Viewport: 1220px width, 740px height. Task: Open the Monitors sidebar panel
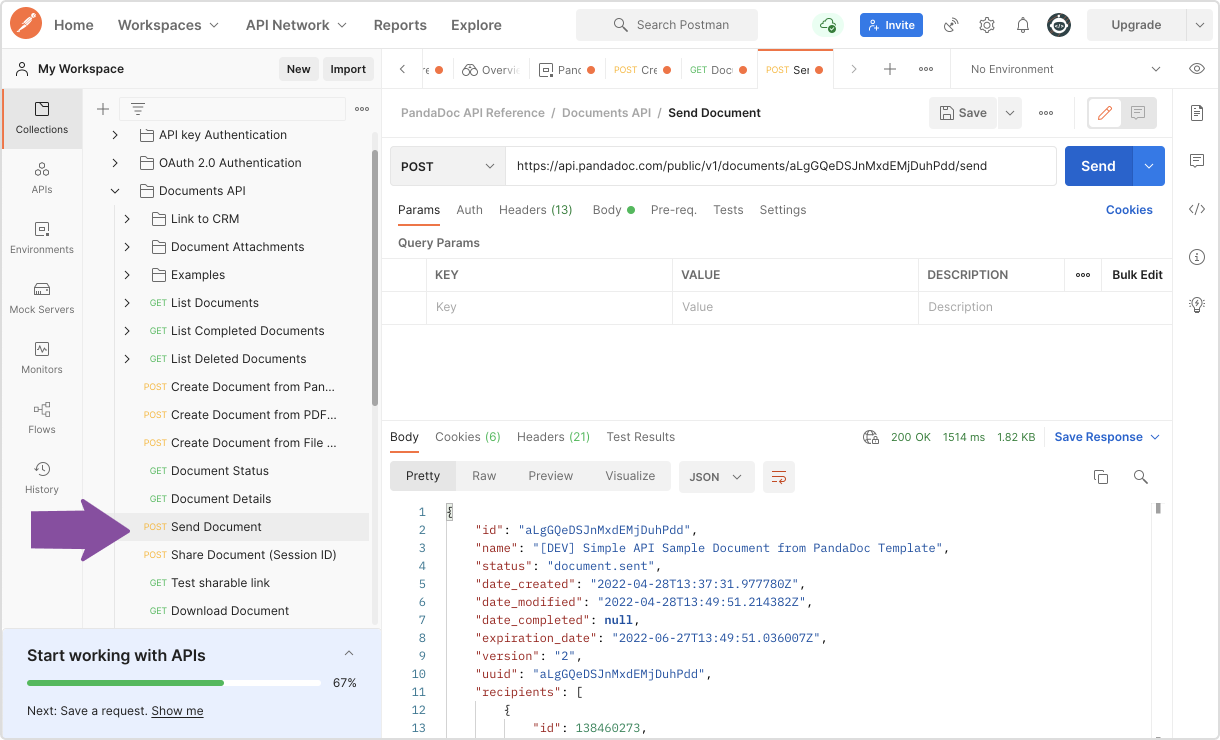42,358
